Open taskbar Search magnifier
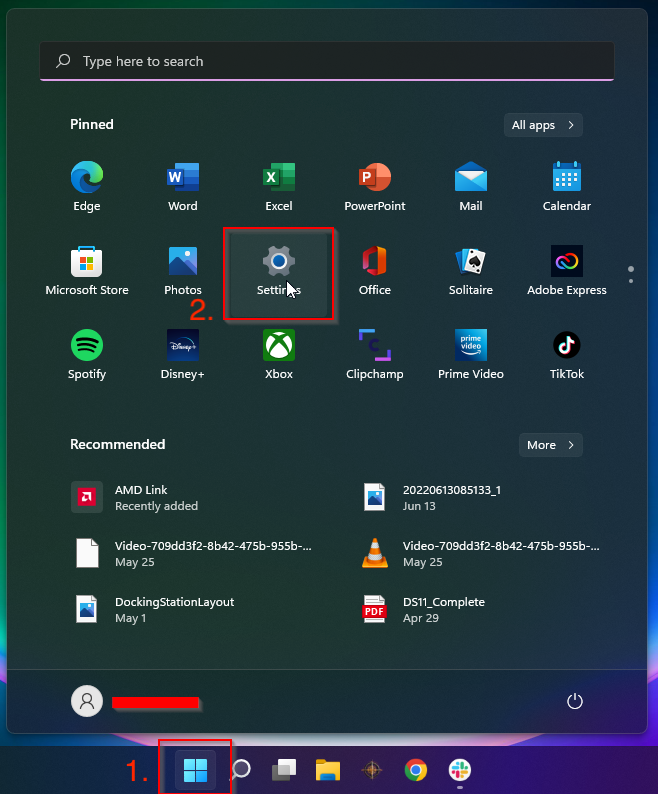The width and height of the screenshot is (658, 794). [x=241, y=770]
